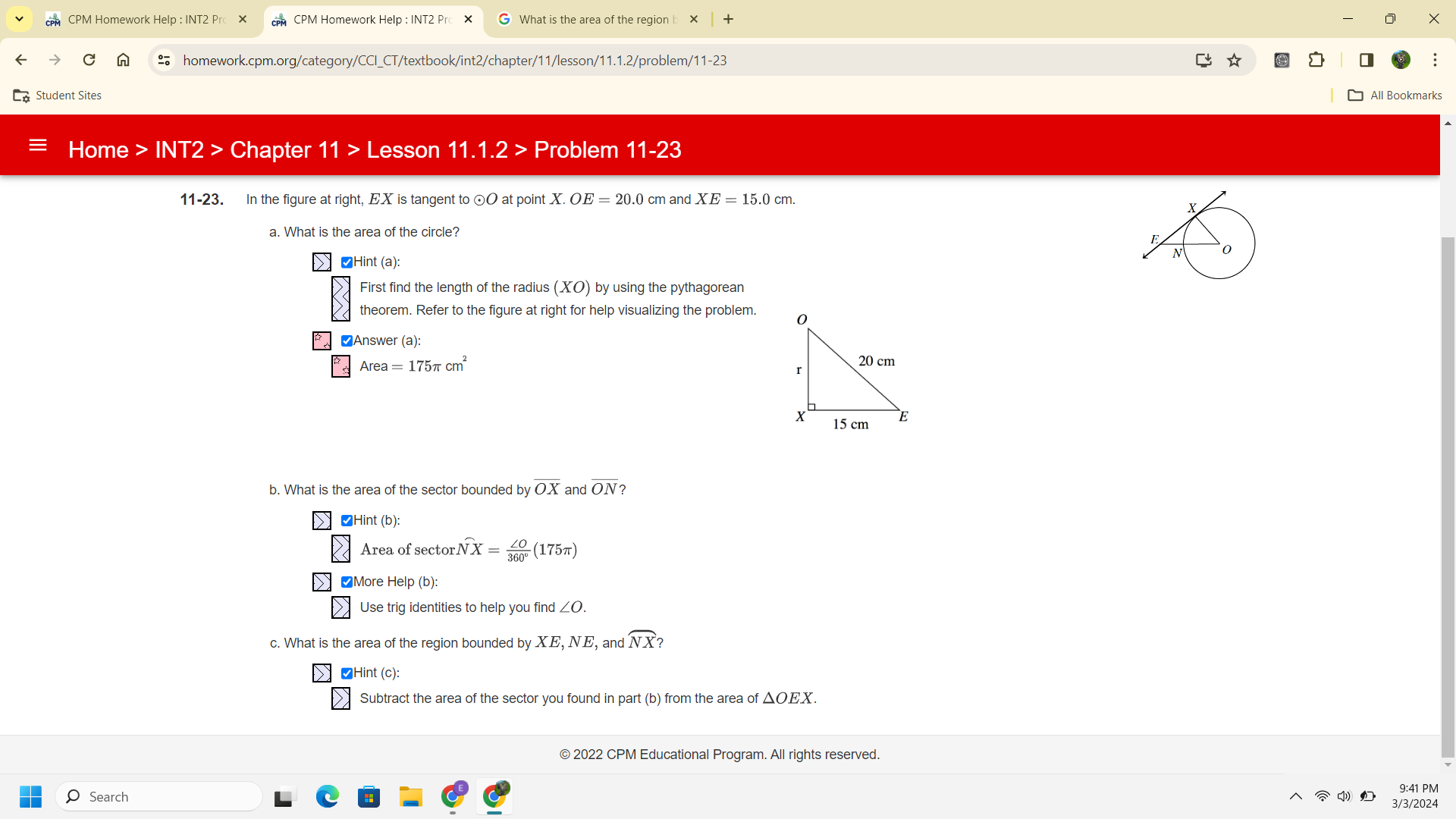Bookmark this page with the star icon

[1234, 60]
